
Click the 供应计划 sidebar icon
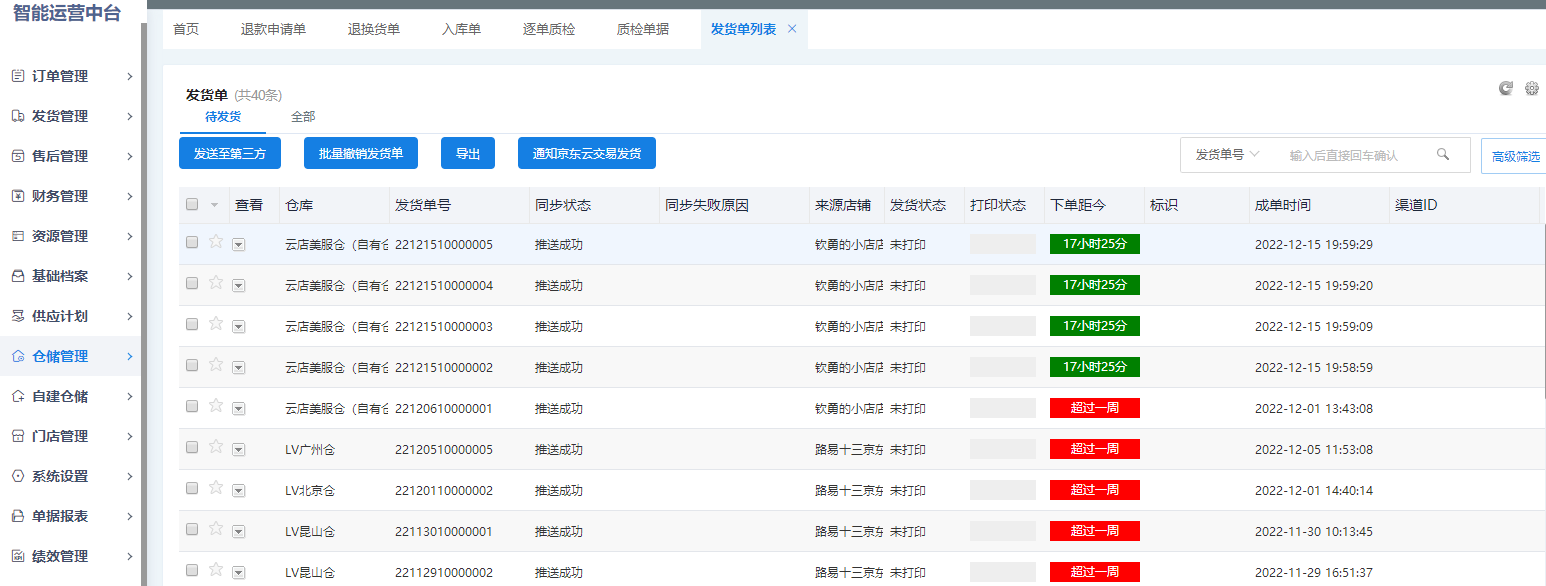pos(18,316)
